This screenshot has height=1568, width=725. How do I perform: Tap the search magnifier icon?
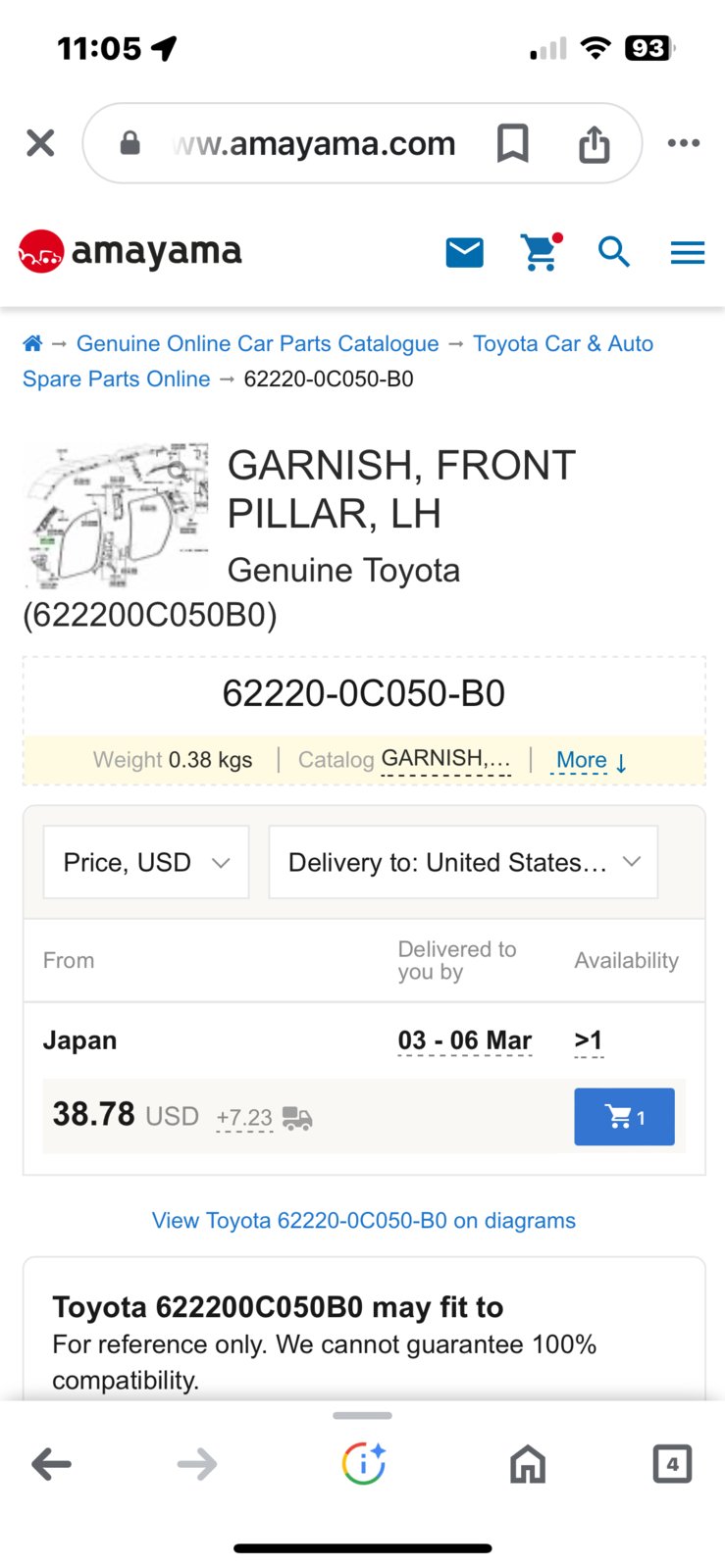(614, 252)
